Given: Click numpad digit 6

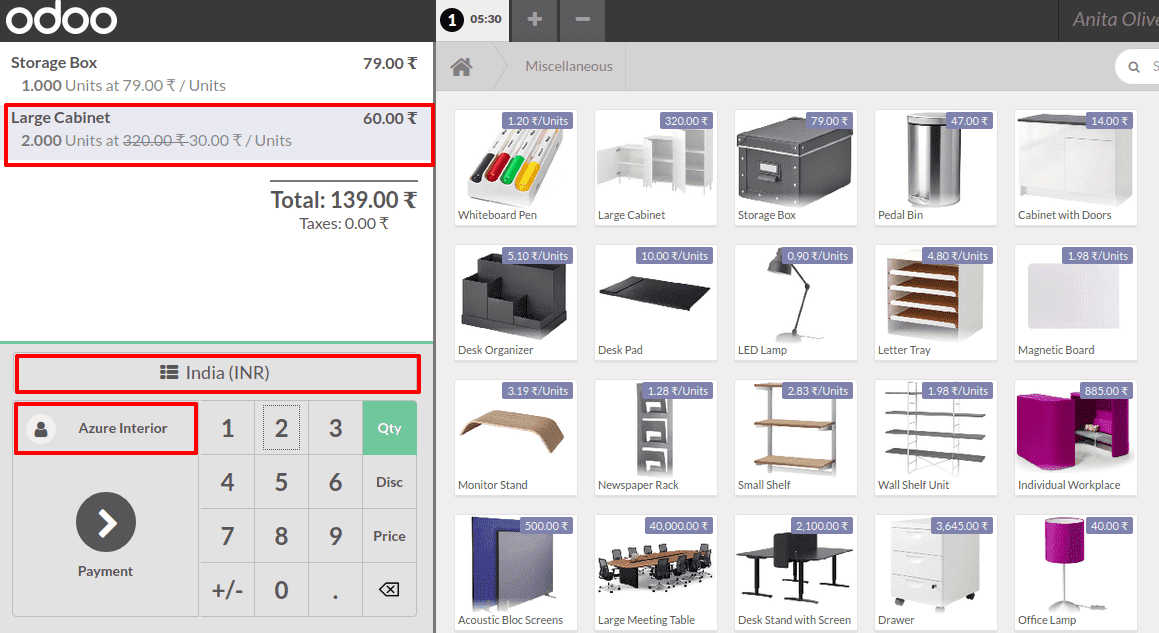Looking at the screenshot, I should 336,482.
